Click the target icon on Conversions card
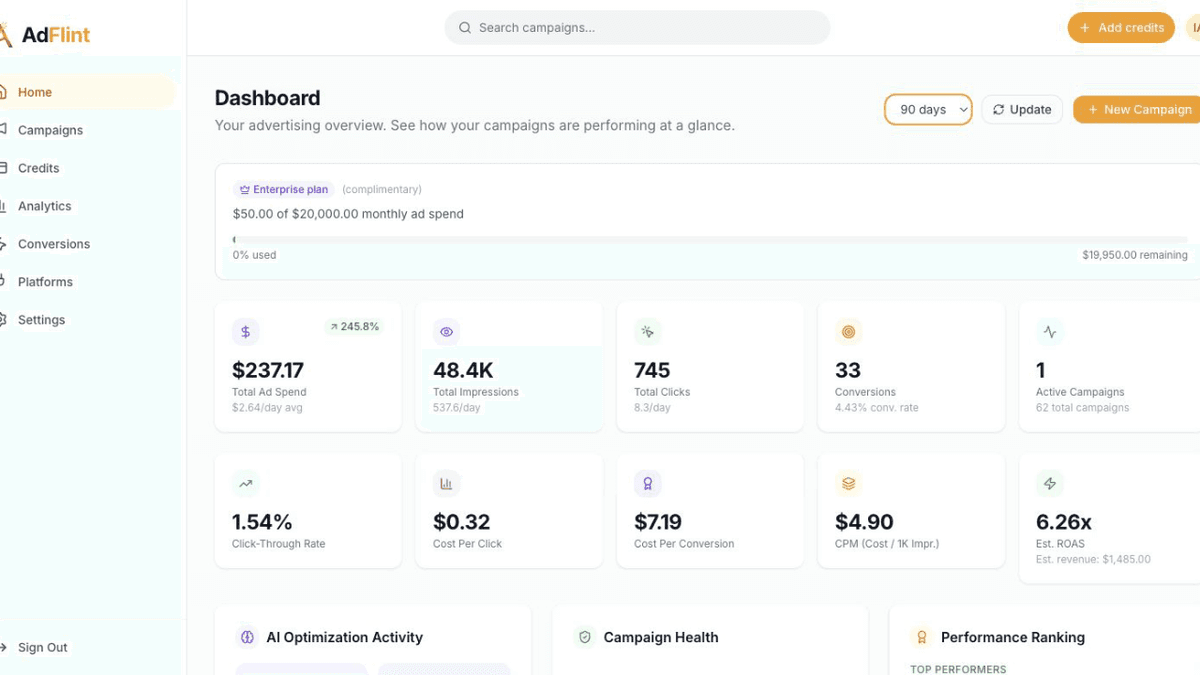Viewport: 1200px width, 675px height. [x=849, y=332]
